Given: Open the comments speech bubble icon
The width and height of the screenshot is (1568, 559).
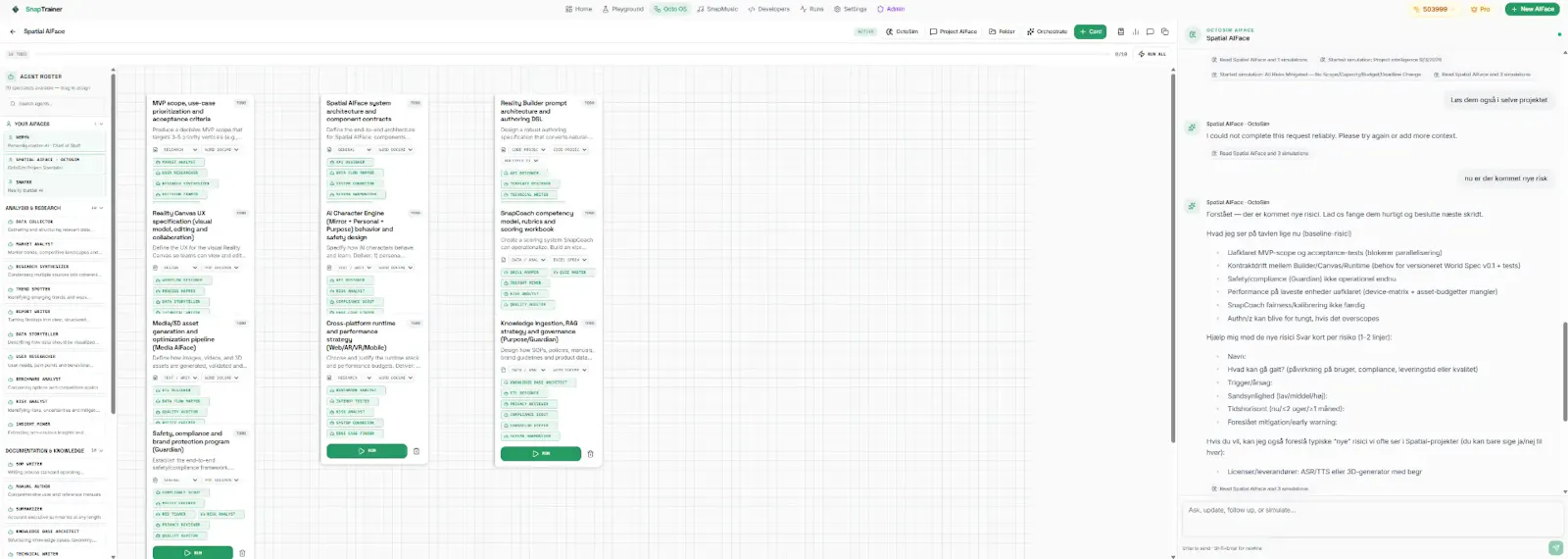Looking at the screenshot, I should pos(1151,31).
